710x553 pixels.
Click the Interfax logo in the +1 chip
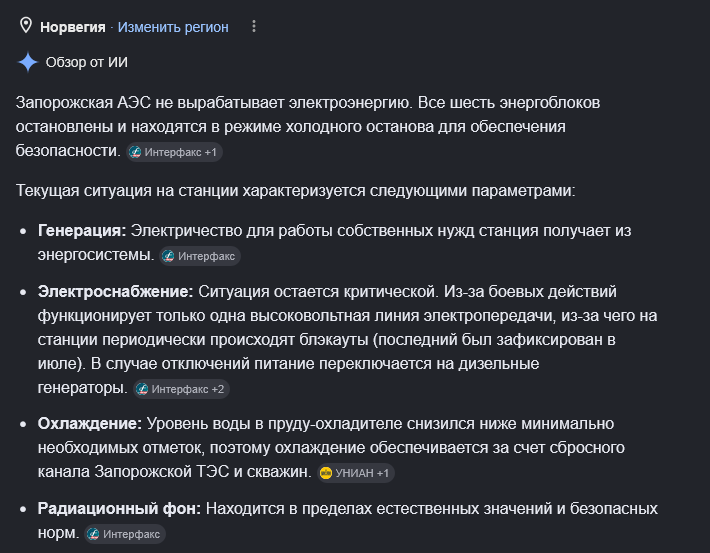135,152
